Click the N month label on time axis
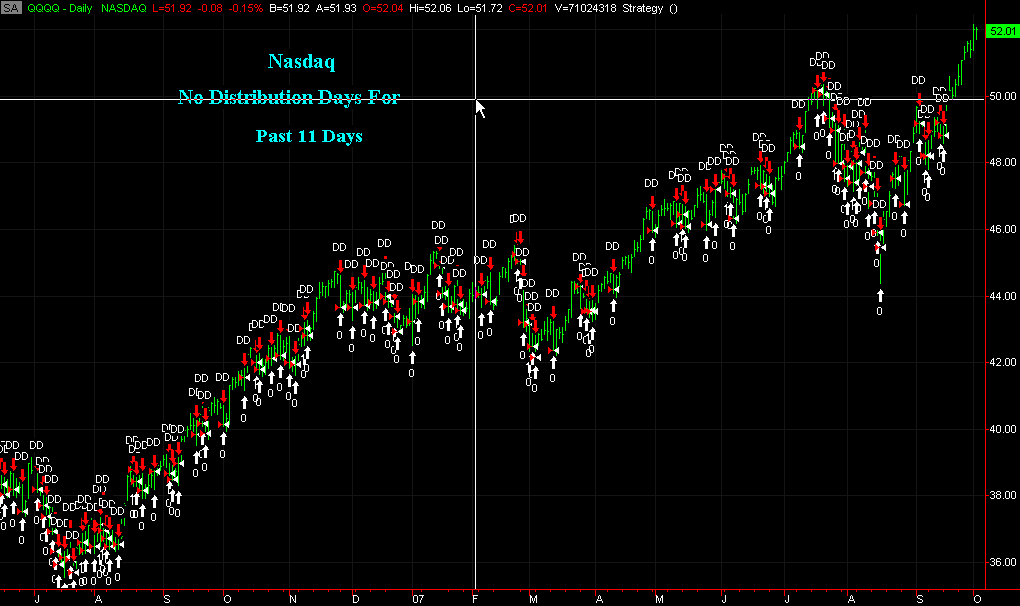 tap(293, 599)
